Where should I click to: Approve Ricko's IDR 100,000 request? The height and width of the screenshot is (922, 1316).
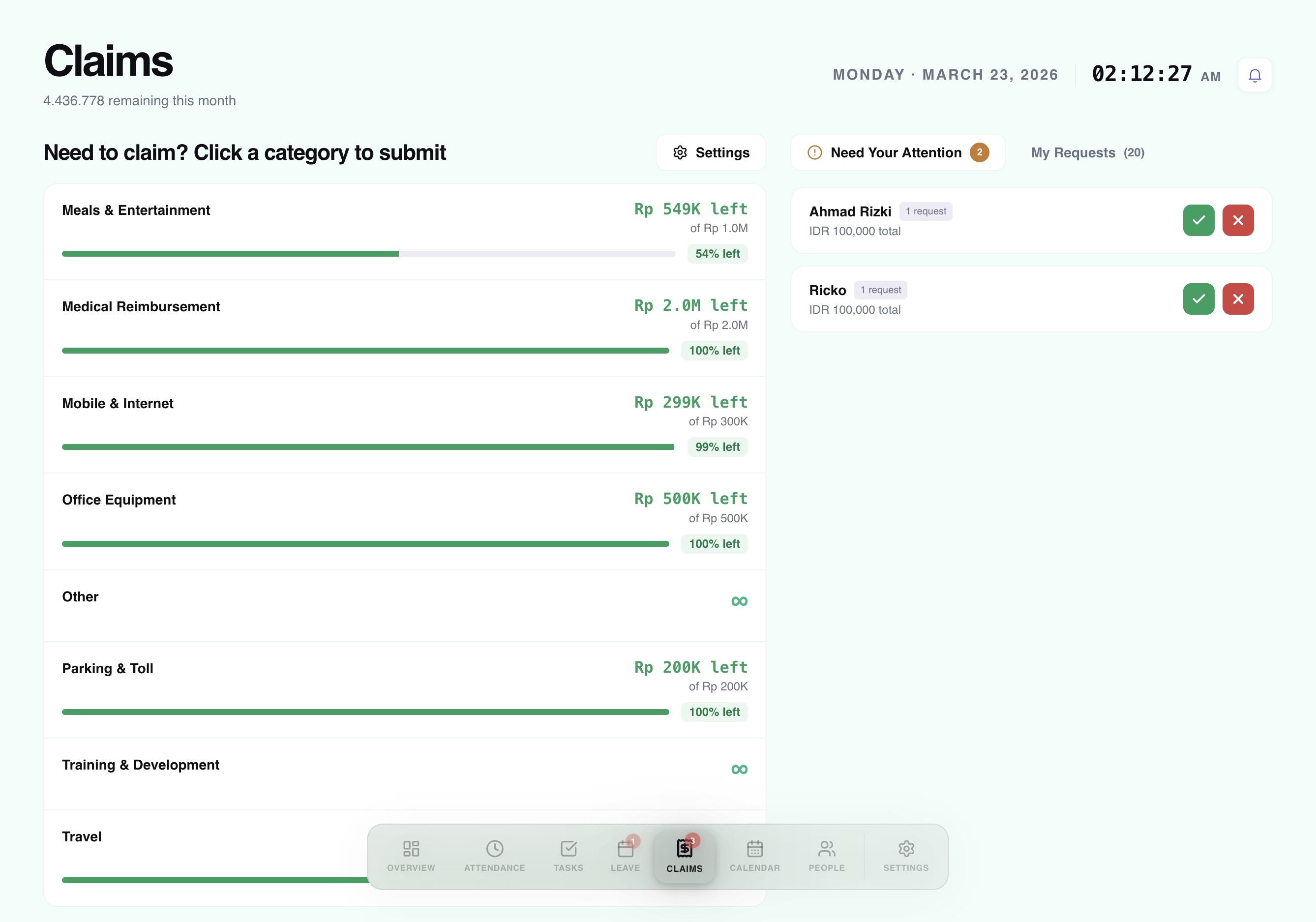[1198, 298]
